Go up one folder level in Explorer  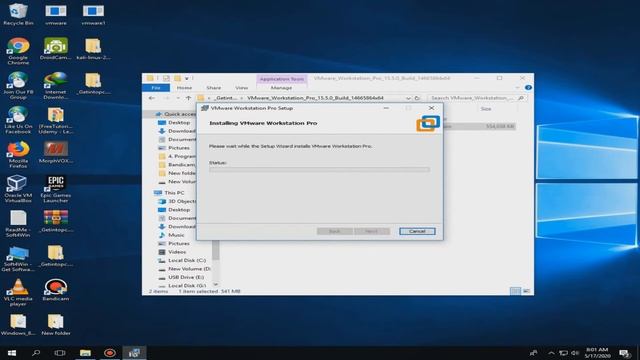point(188,98)
